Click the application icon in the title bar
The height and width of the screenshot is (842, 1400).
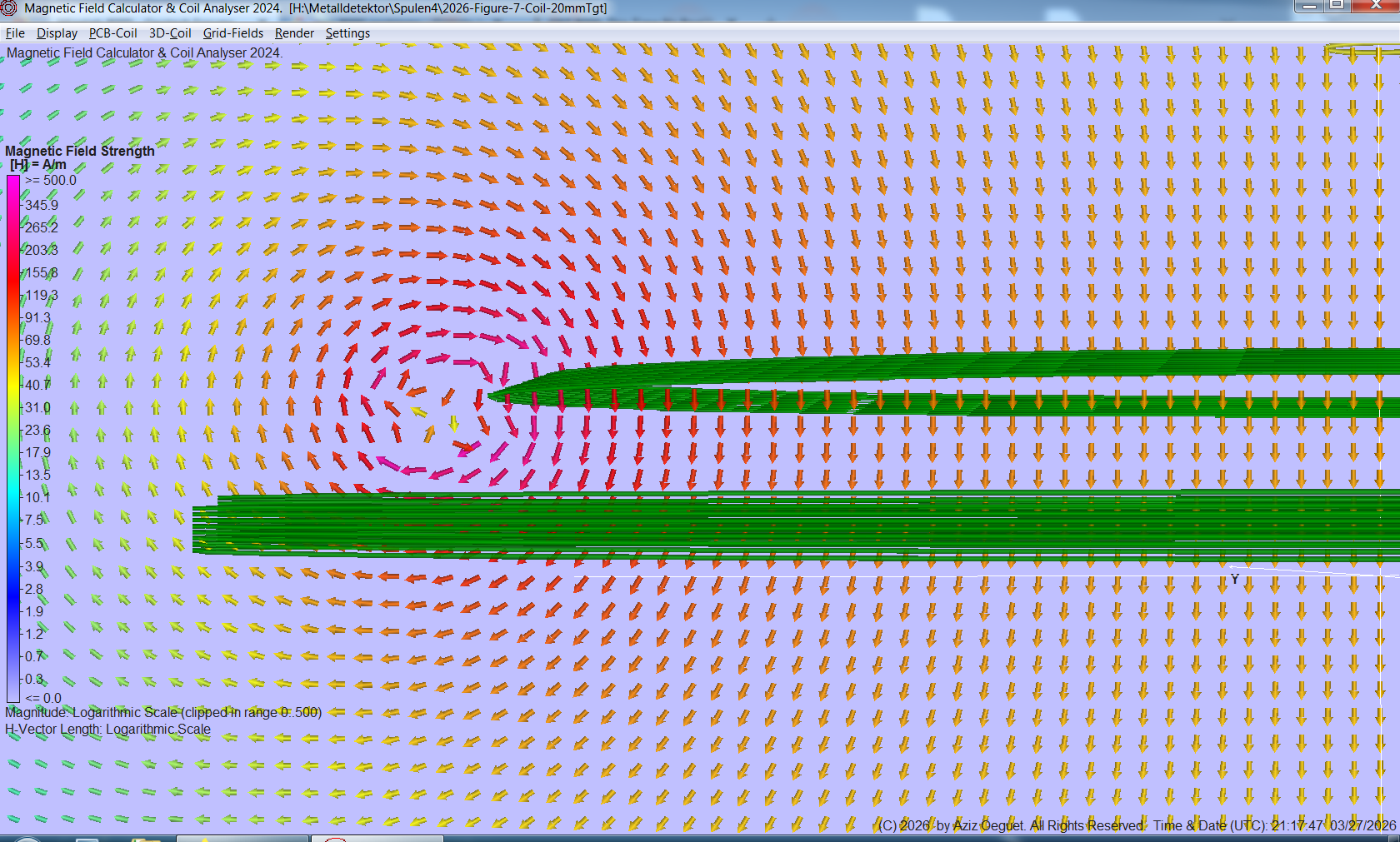[x=7, y=7]
